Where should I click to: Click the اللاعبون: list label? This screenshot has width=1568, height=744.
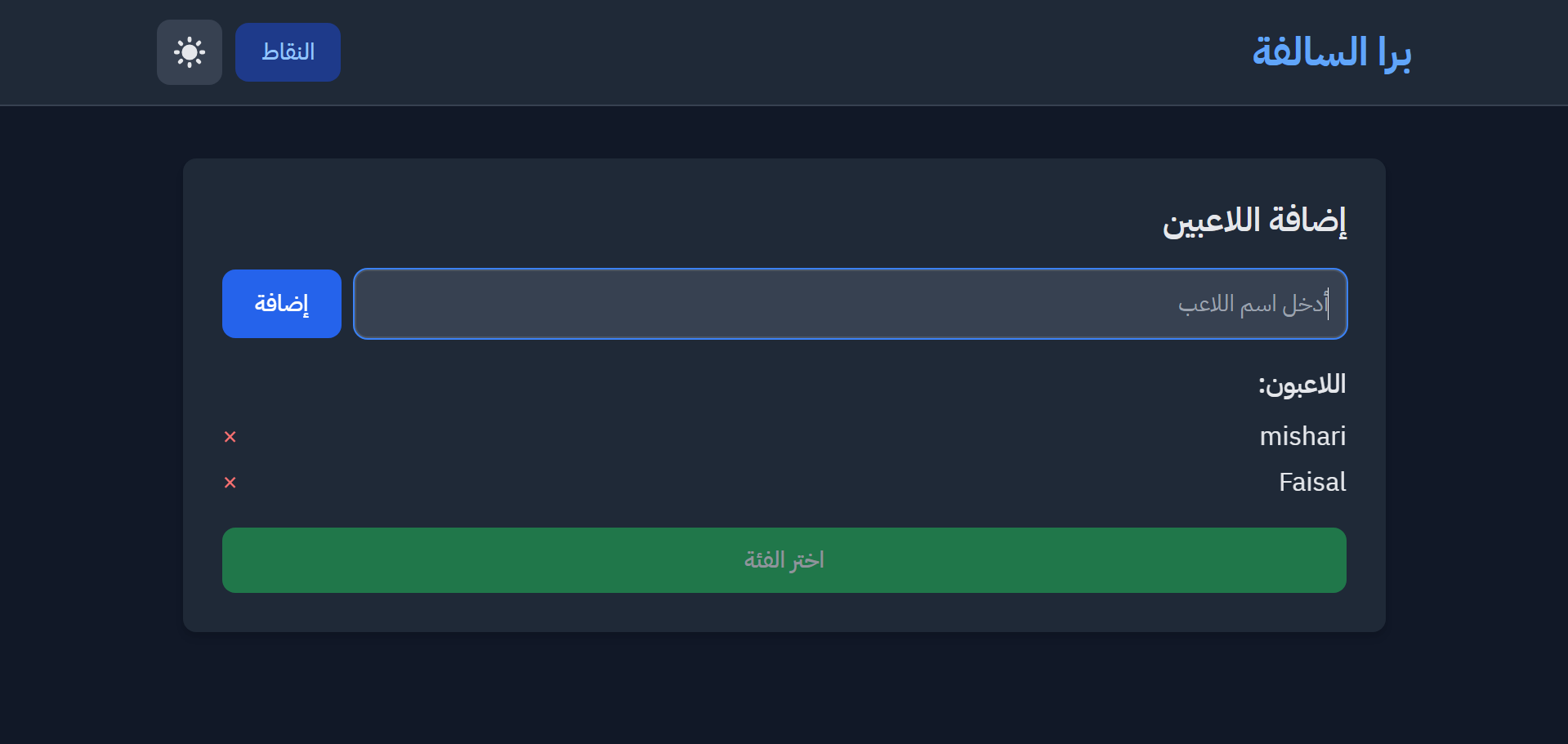[x=1302, y=385]
